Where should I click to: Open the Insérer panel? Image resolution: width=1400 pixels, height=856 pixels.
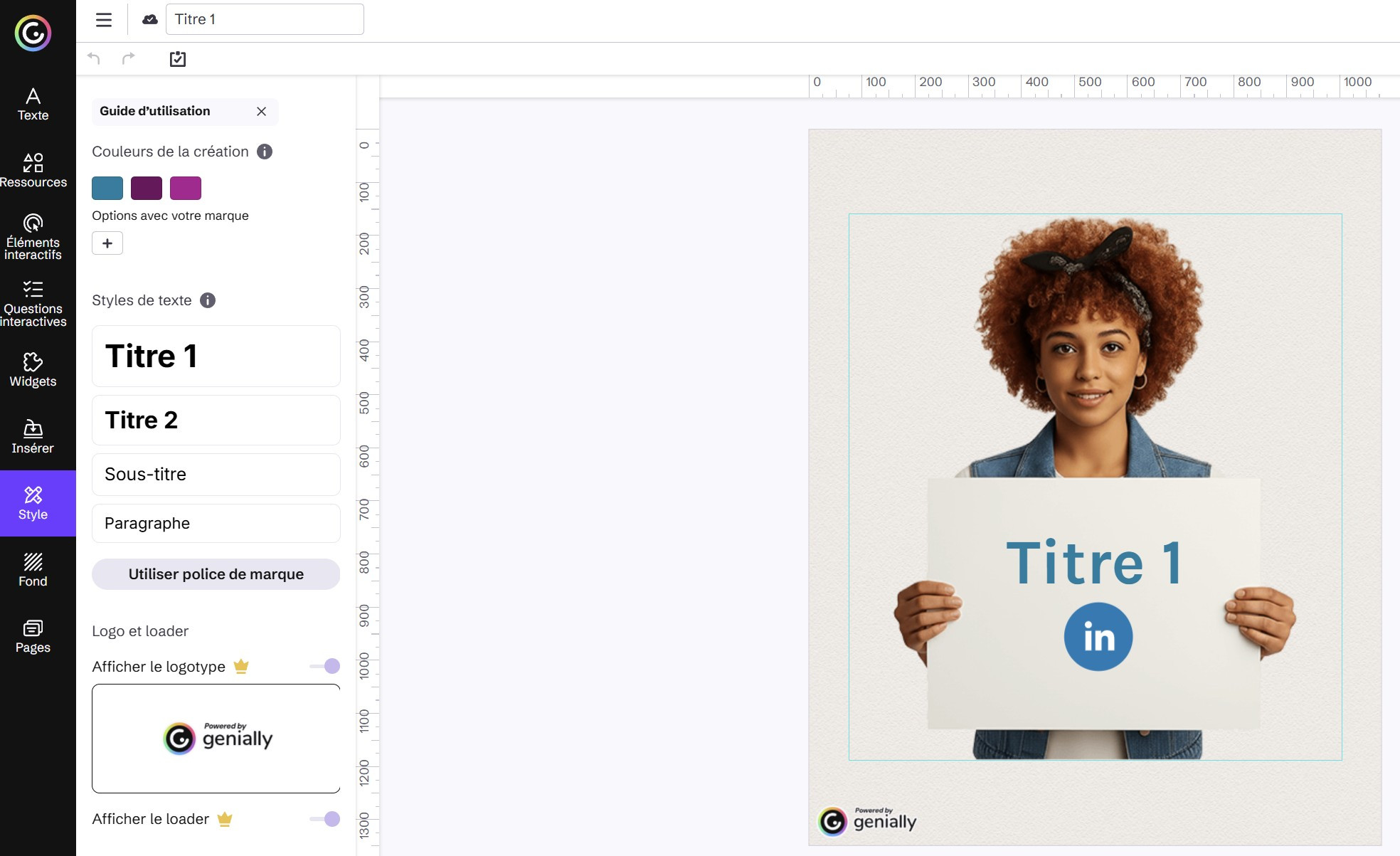[x=33, y=436]
